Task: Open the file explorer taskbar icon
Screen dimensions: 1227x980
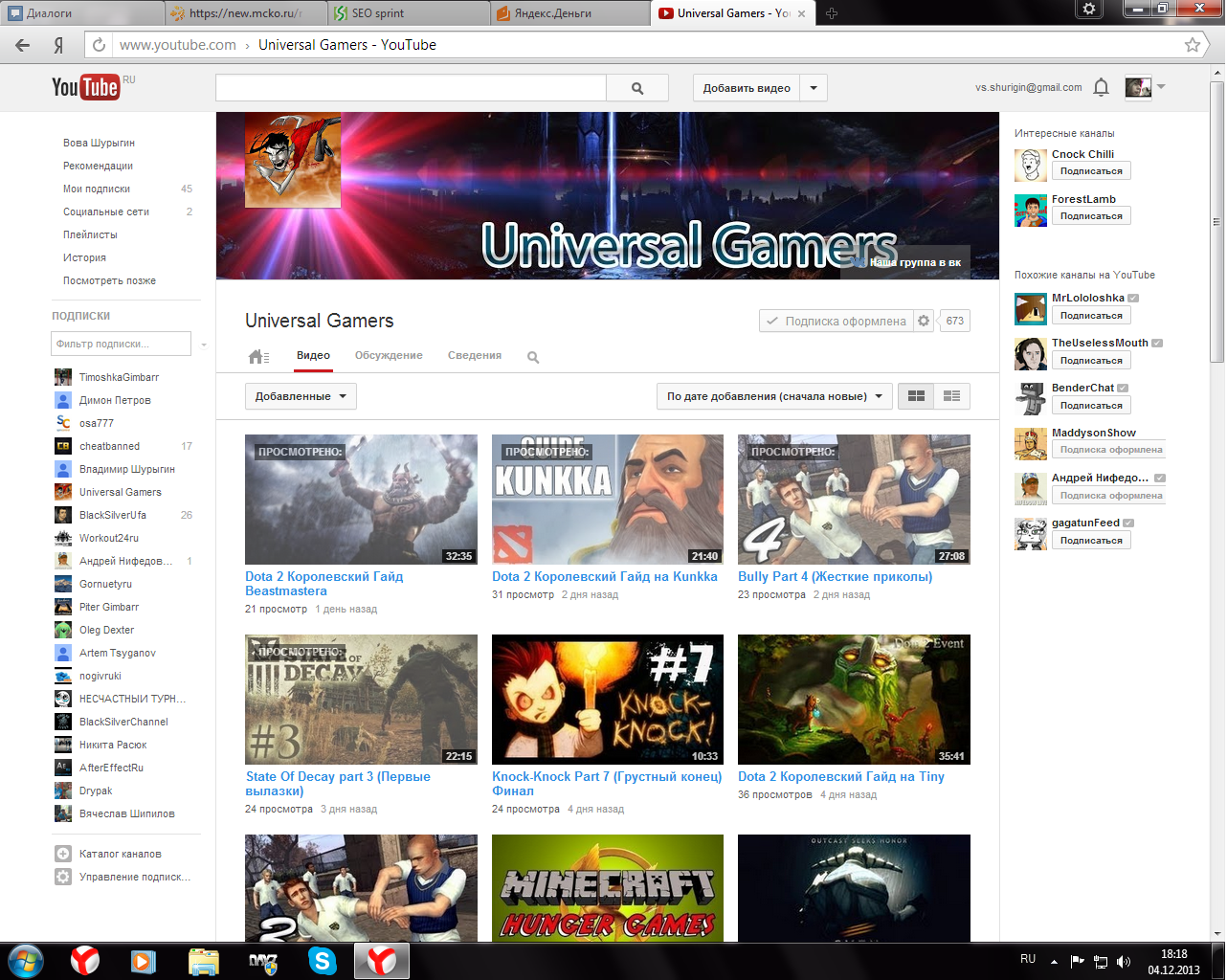Action: (x=204, y=960)
